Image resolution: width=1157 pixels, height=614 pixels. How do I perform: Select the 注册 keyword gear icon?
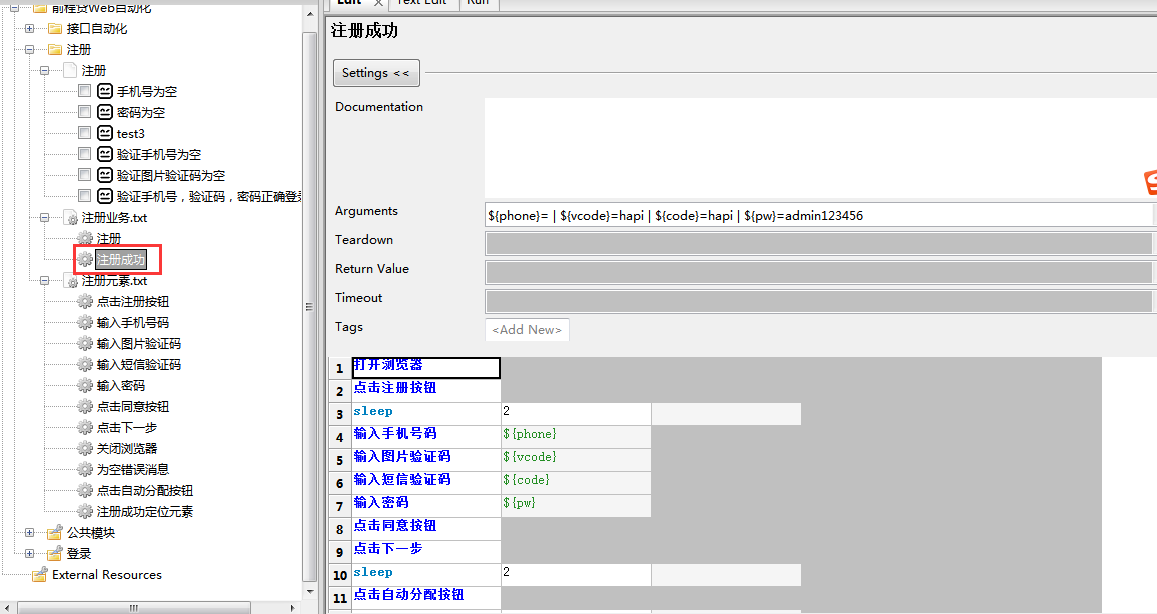pos(85,238)
